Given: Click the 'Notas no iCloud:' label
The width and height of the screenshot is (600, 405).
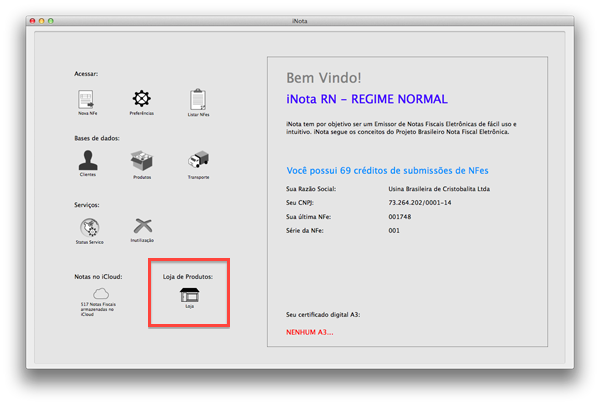Looking at the screenshot, I should 98,276.
